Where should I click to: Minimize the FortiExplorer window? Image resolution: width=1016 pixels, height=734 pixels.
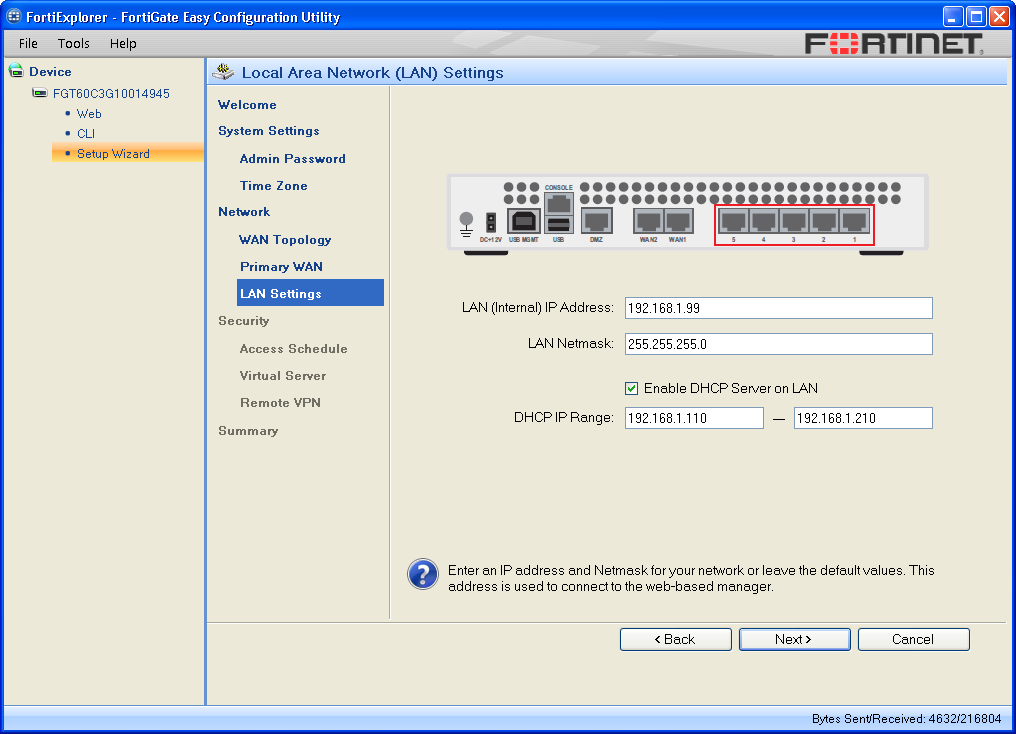(952, 16)
